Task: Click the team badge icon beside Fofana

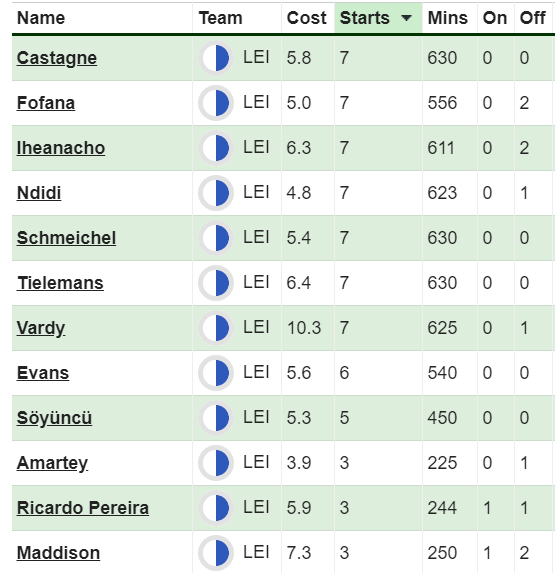Action: click(216, 103)
